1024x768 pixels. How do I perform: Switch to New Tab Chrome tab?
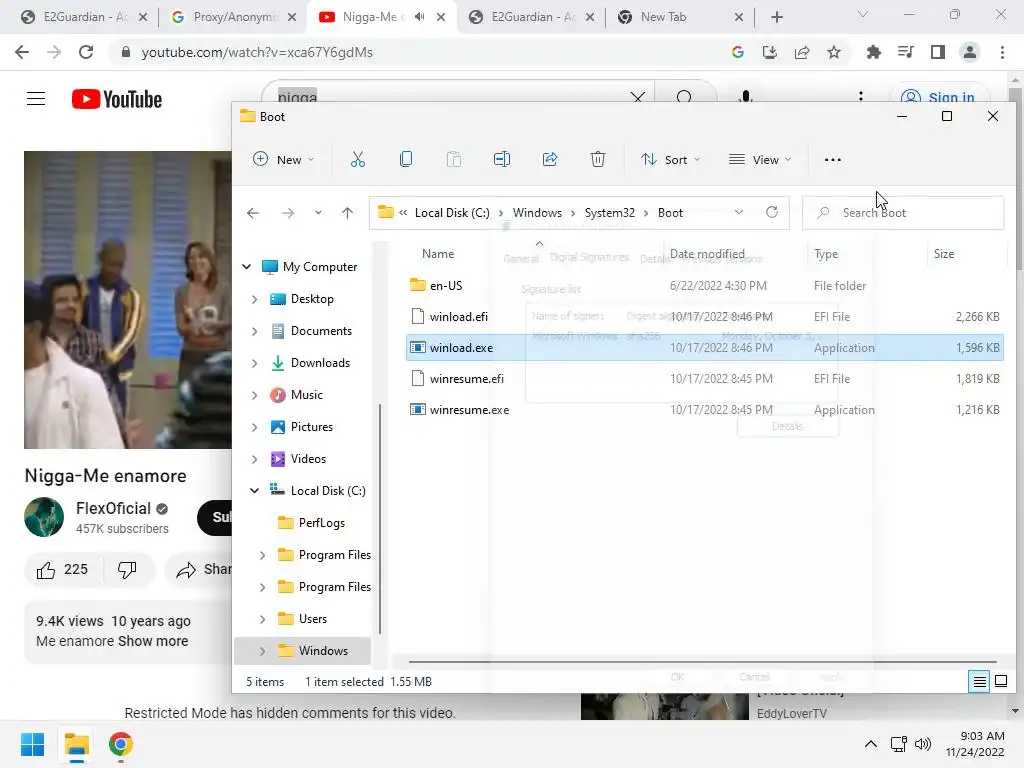[680, 17]
